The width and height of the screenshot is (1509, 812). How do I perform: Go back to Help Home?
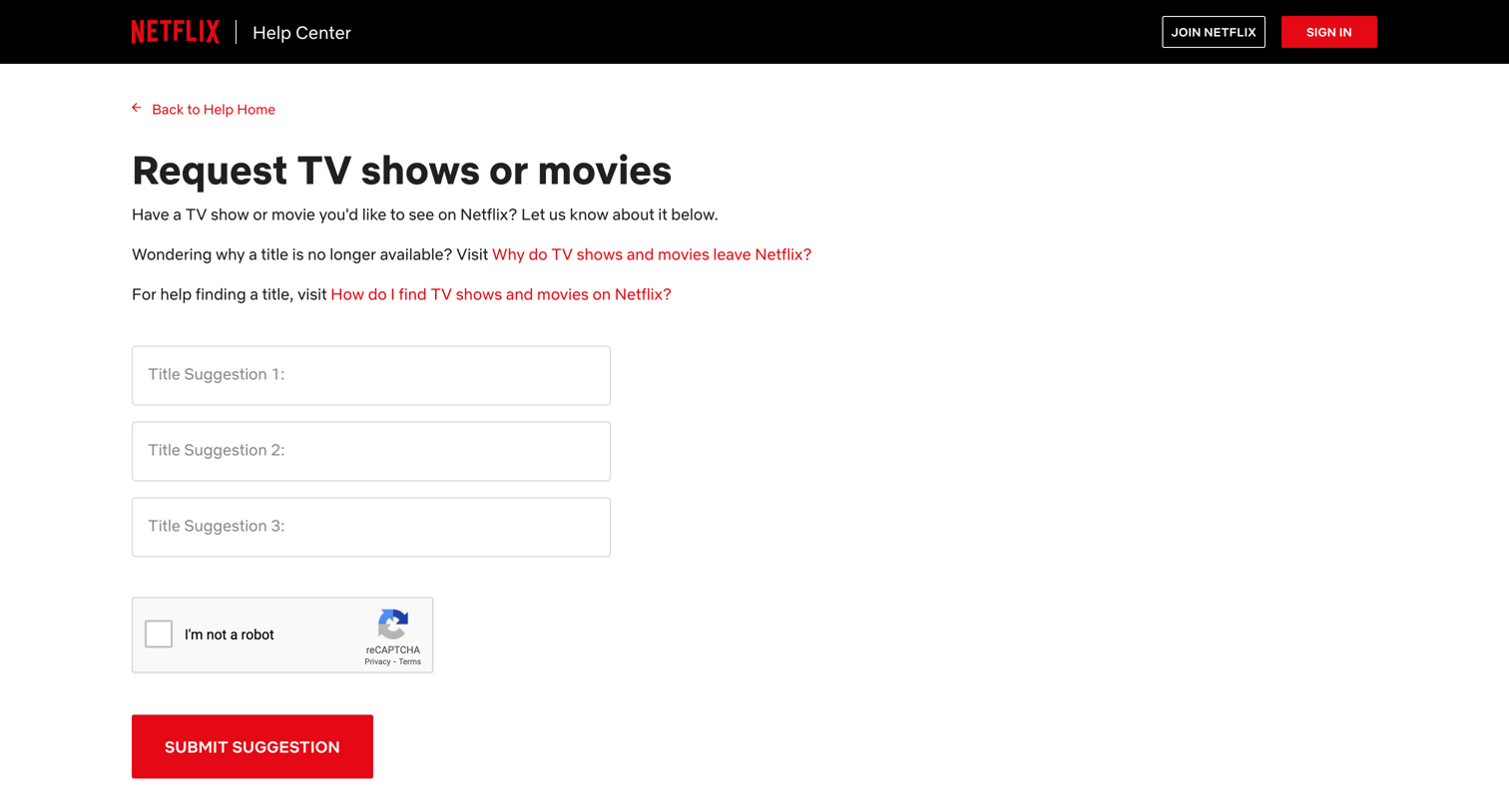(x=214, y=110)
